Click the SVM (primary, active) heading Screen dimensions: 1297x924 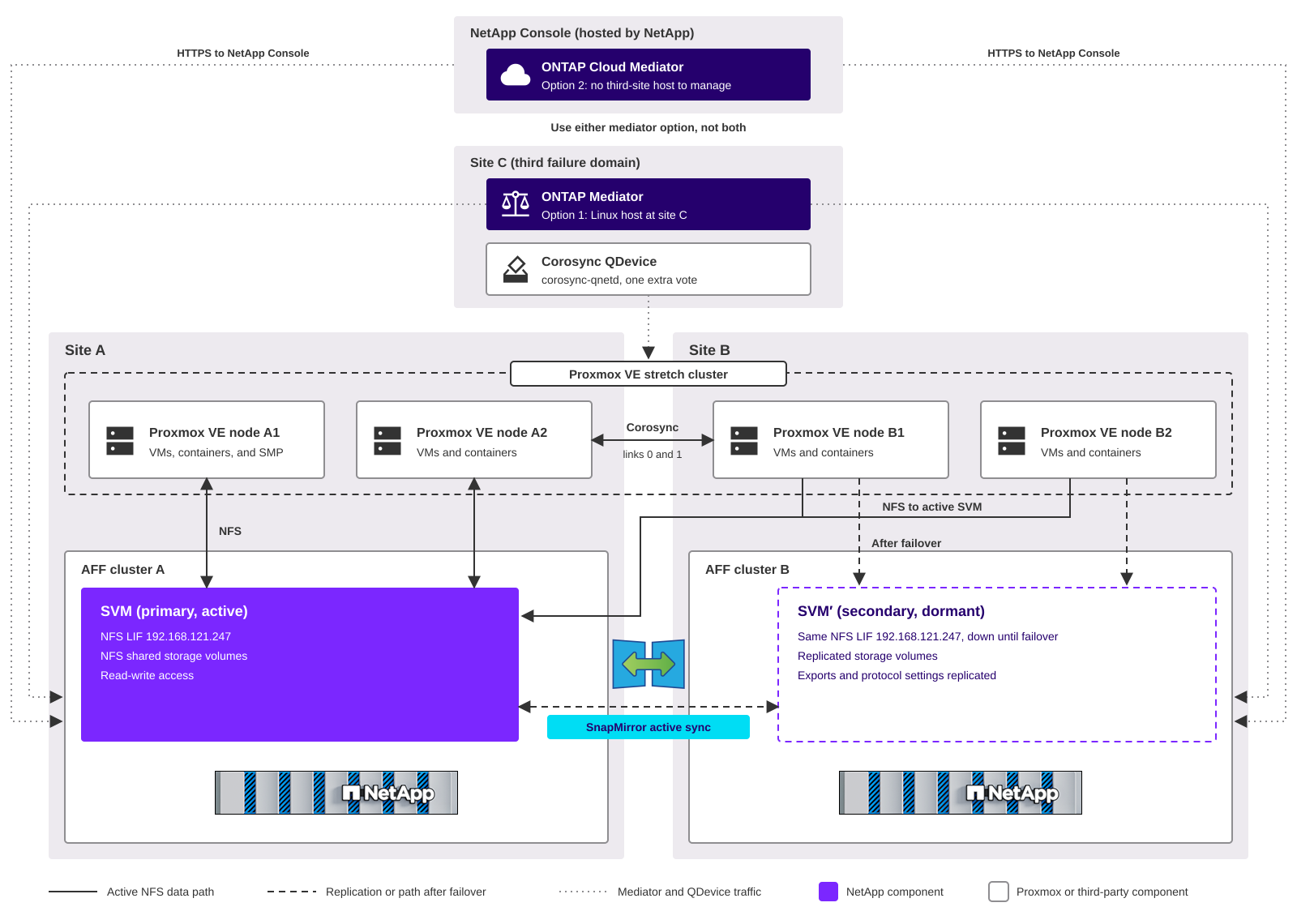174,611
